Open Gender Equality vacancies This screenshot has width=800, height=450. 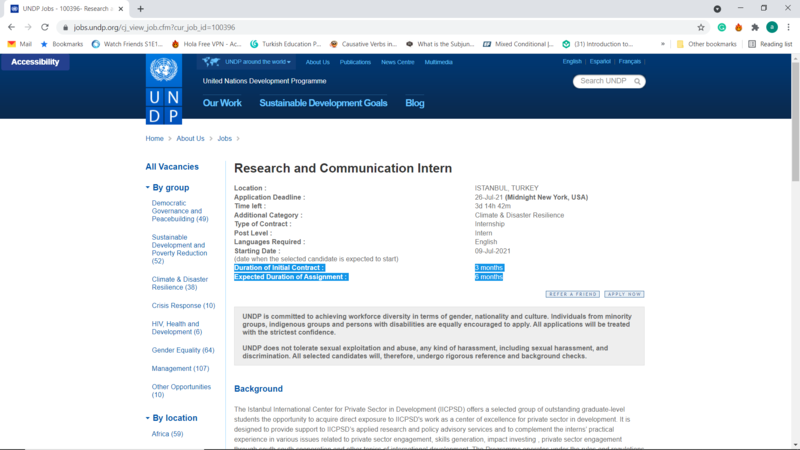(x=183, y=350)
